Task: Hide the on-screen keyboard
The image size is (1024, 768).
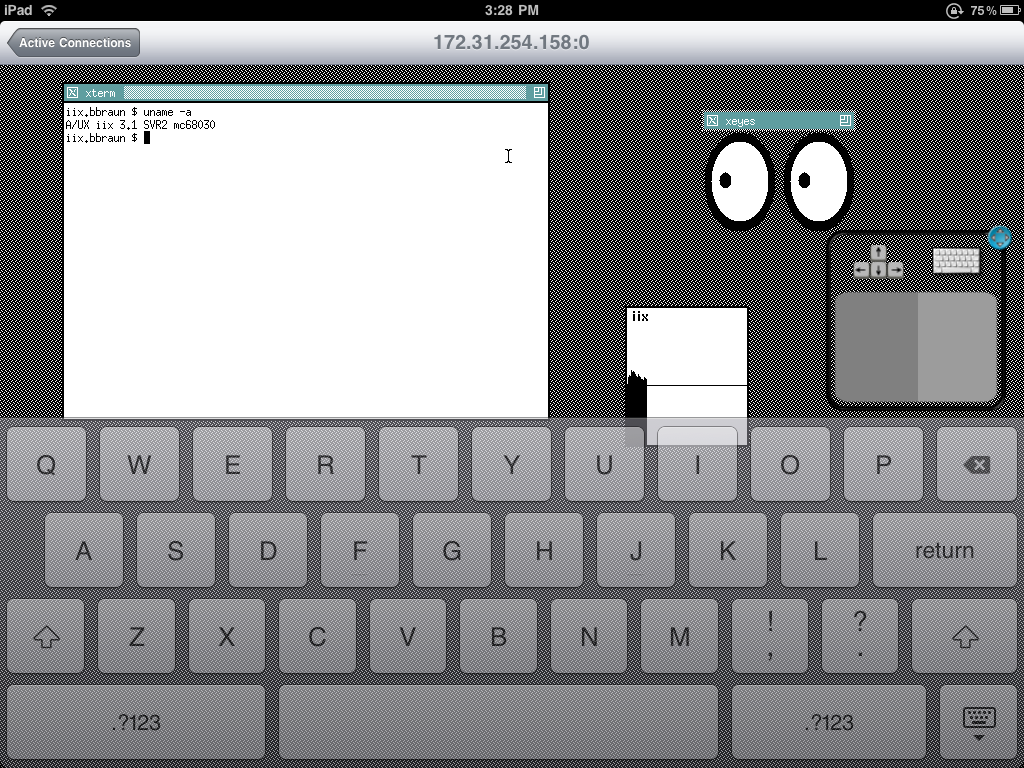Action: 978,722
